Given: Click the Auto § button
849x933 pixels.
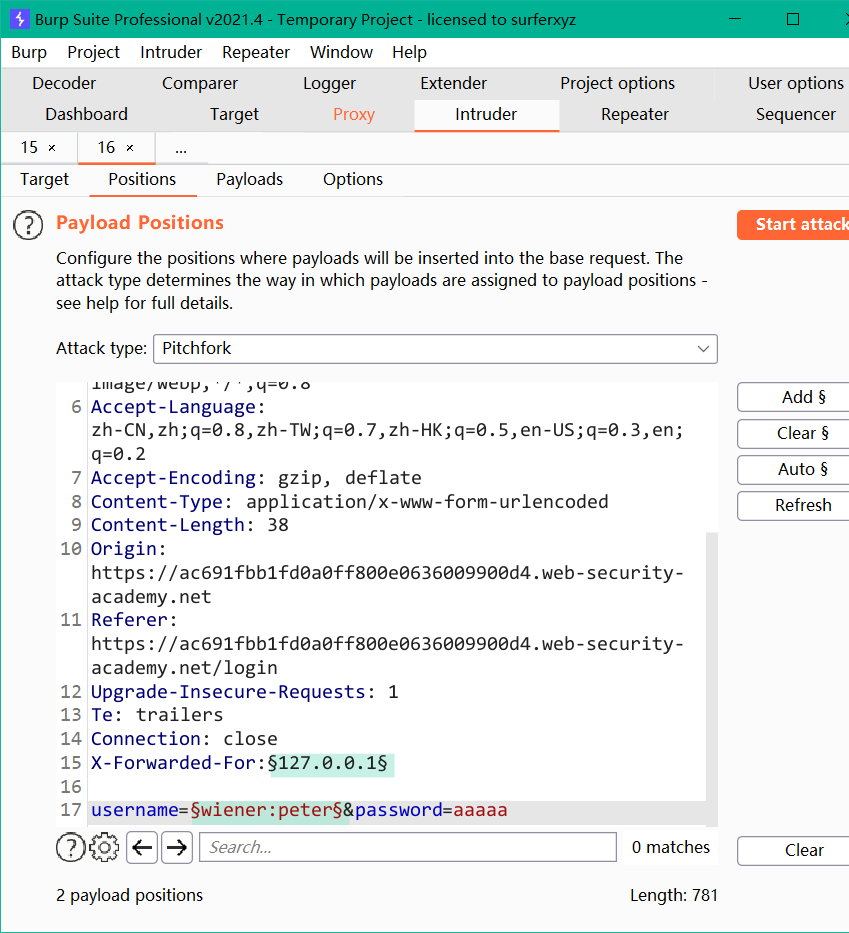Looking at the screenshot, I should click(x=794, y=469).
